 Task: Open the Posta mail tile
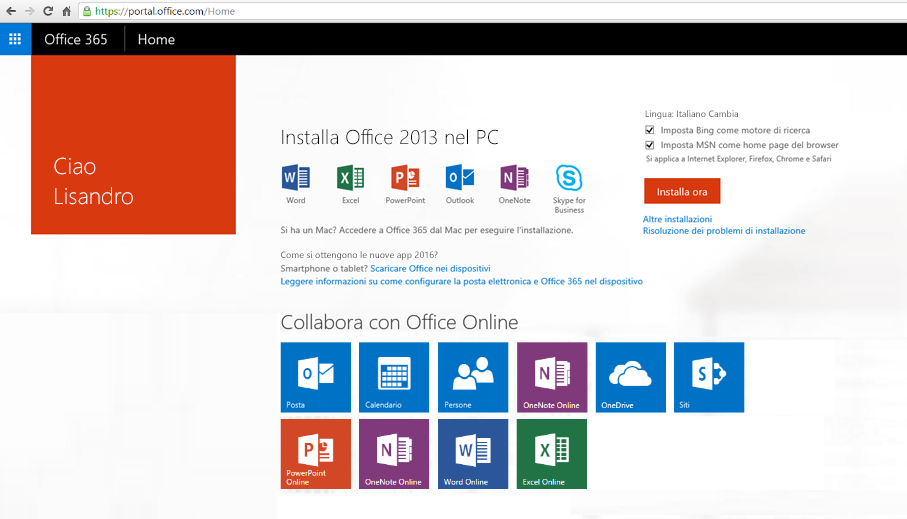[x=316, y=377]
